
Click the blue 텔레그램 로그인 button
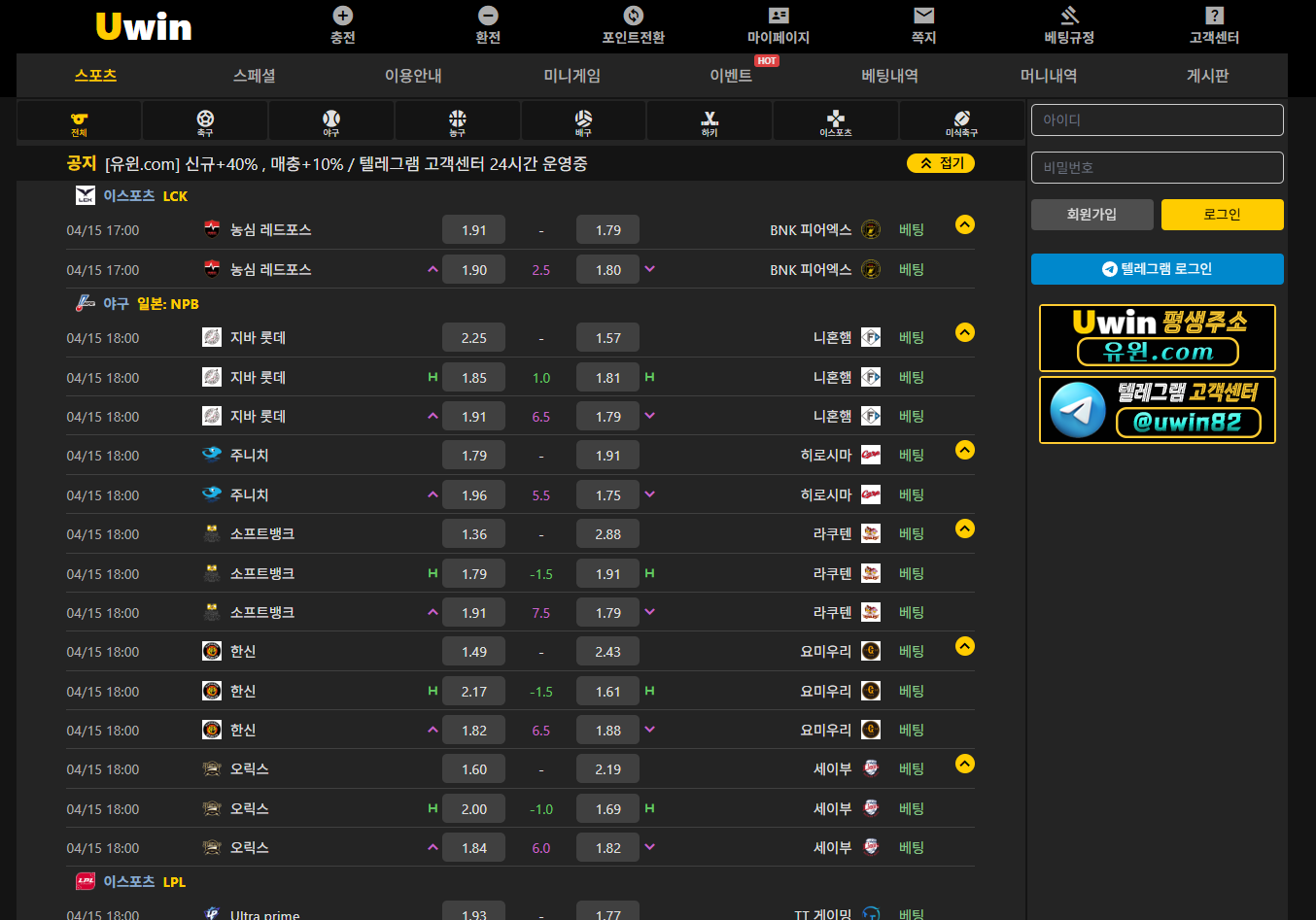pos(1157,269)
